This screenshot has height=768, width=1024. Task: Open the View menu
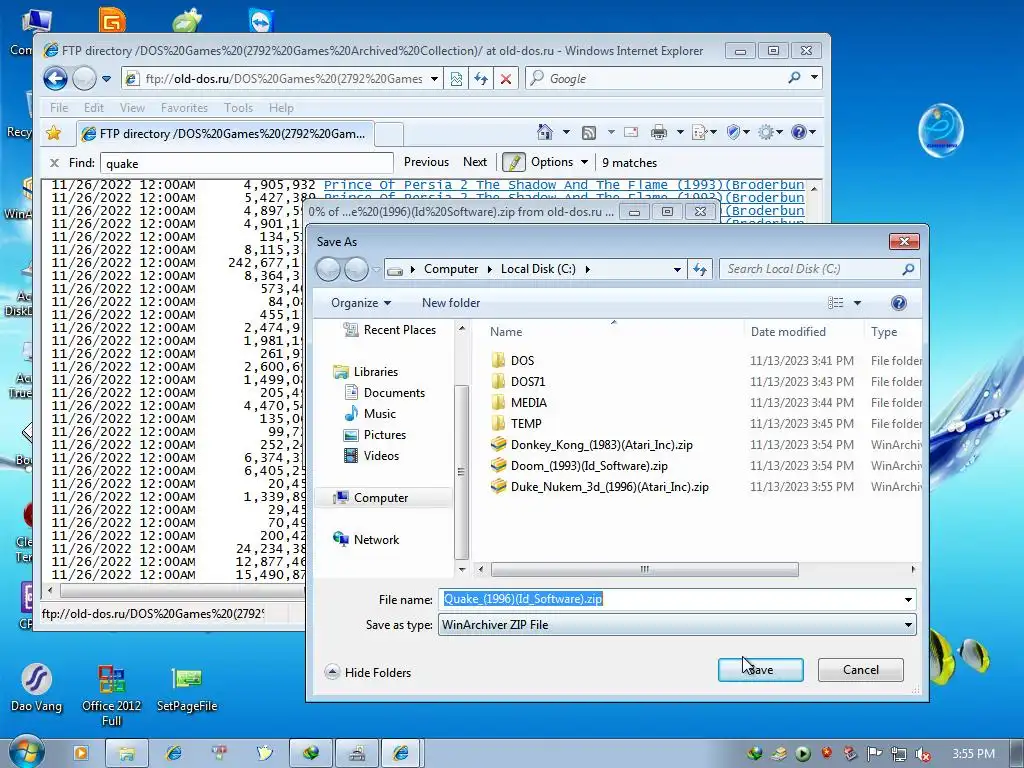click(x=132, y=108)
